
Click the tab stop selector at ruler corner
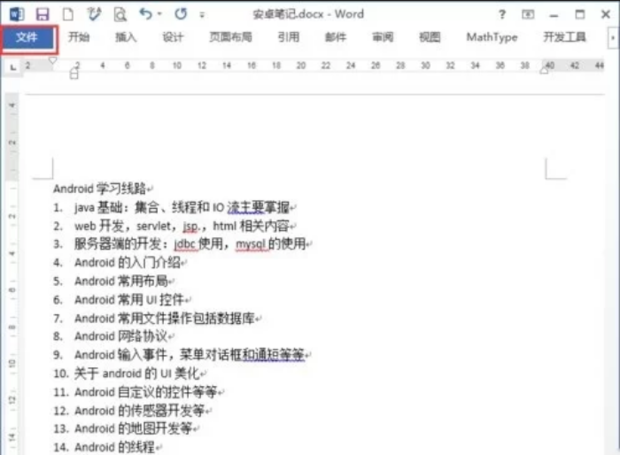coord(13,67)
